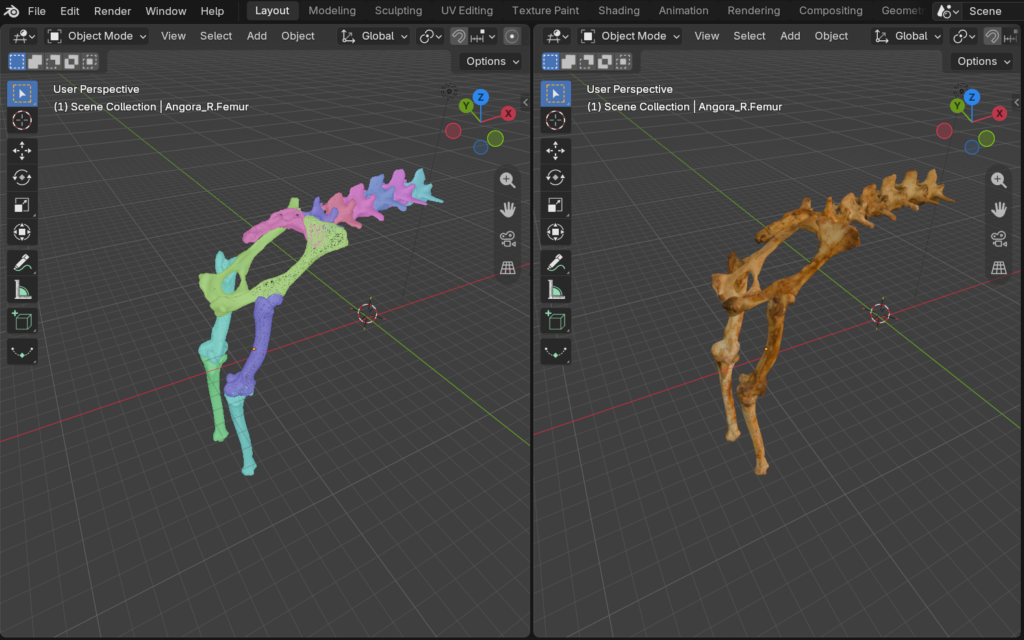Viewport: 1024px width, 640px height.
Task: Select the Annotate tool in left viewport
Action: point(22,263)
